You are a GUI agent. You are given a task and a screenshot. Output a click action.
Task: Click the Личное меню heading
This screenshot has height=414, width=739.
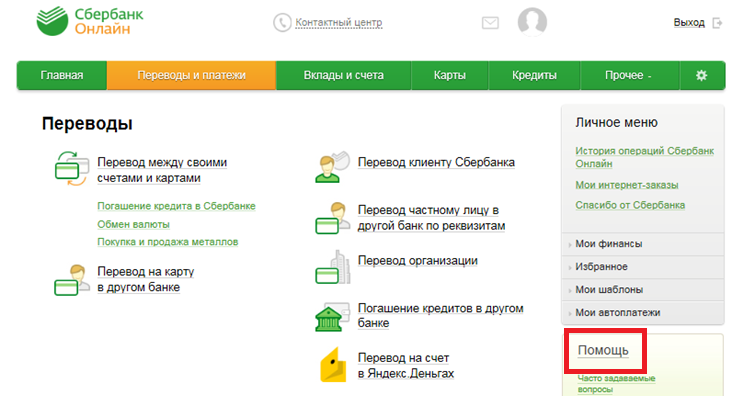(616, 123)
